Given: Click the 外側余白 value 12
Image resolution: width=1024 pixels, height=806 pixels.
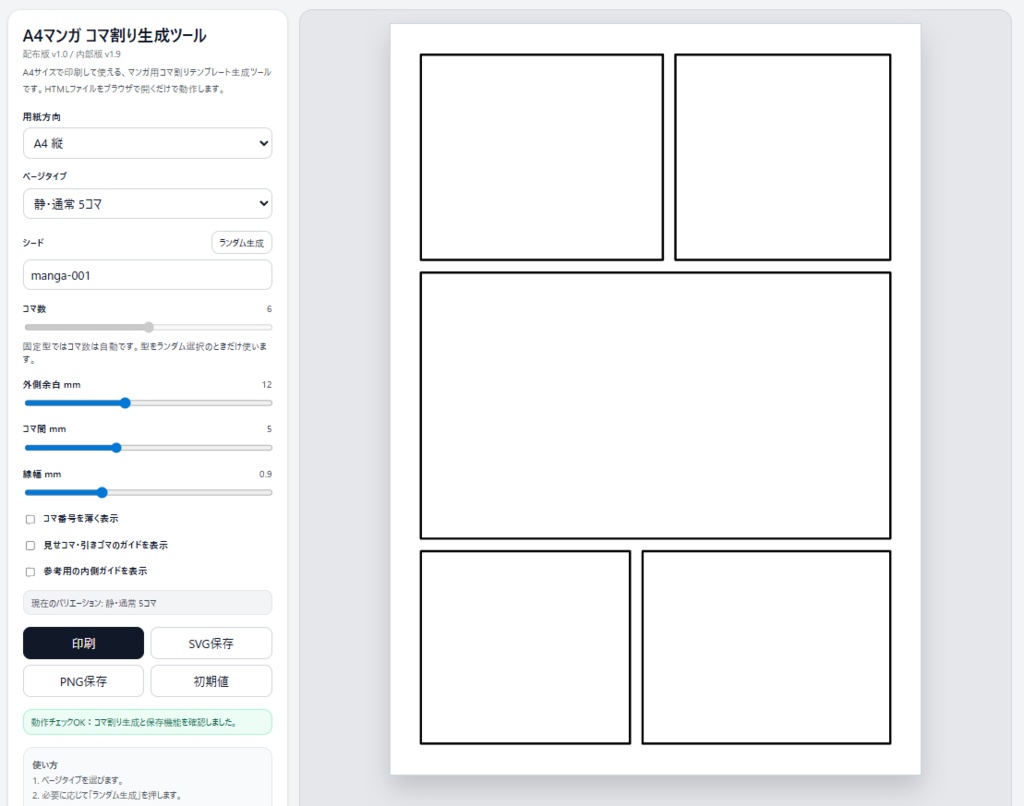Looking at the screenshot, I should pyautogui.click(x=266, y=385).
